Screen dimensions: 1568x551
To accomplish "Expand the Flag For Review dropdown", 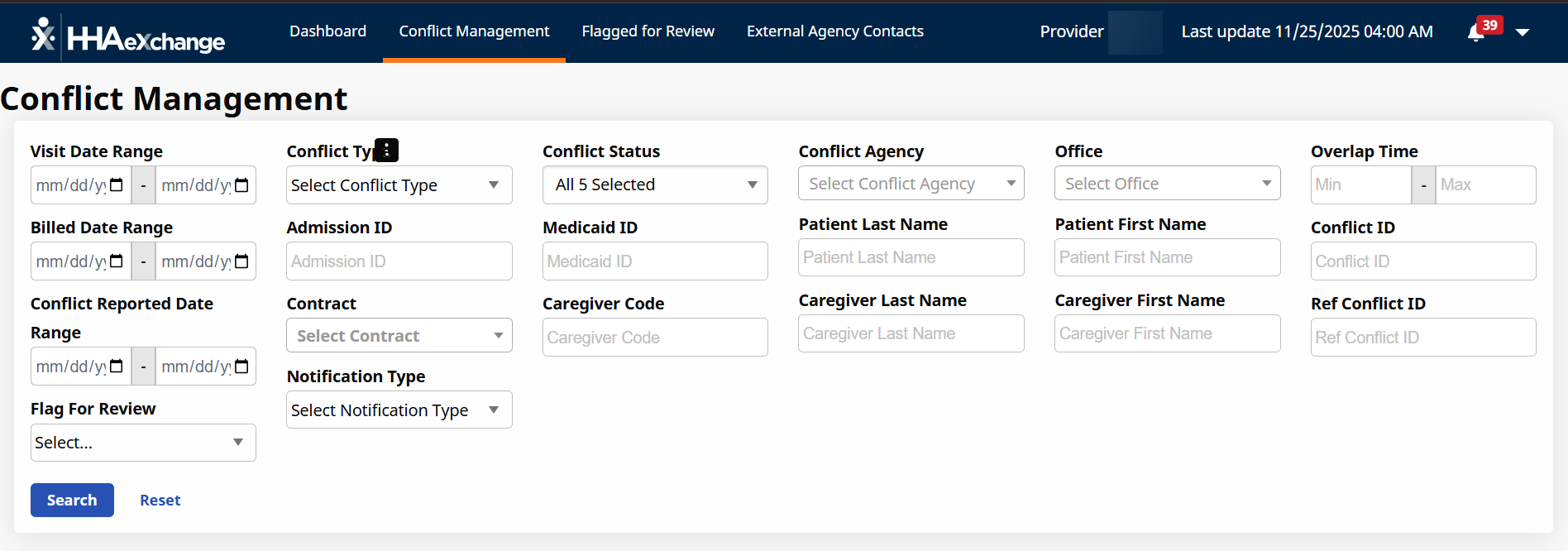I will (143, 443).
